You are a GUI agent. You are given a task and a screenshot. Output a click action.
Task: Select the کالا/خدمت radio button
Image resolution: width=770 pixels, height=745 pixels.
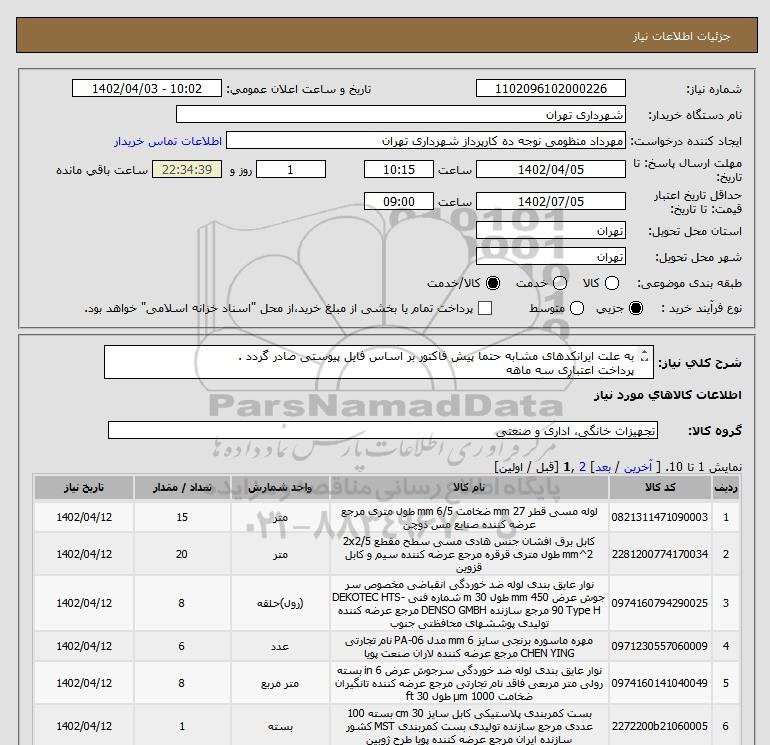493,283
